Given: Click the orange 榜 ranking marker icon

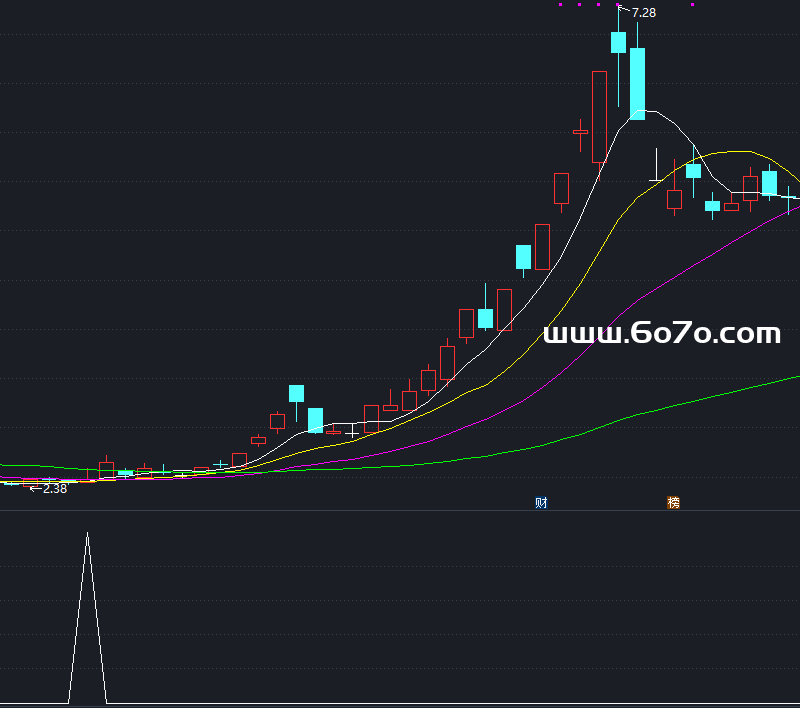Looking at the screenshot, I should (673, 503).
